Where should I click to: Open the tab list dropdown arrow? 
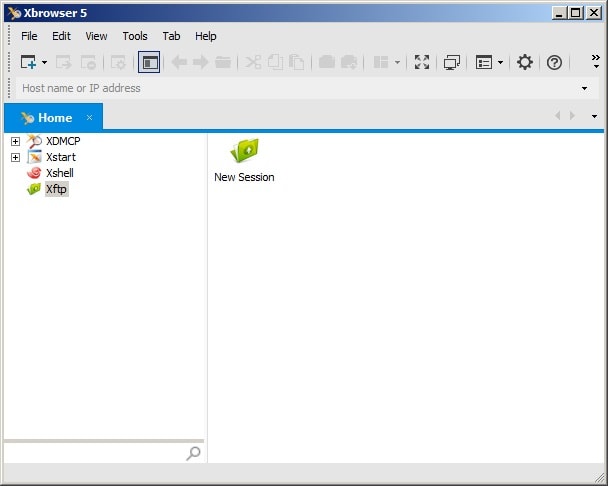(594, 116)
